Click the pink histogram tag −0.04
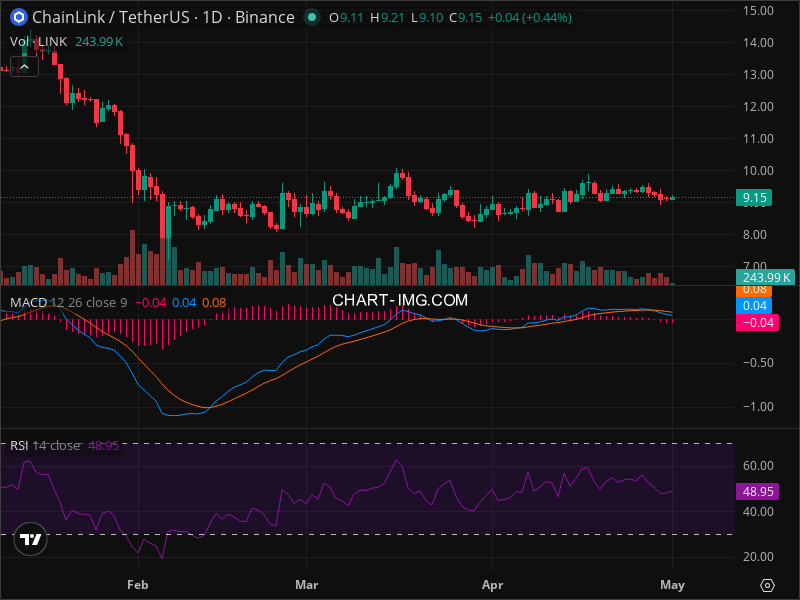 point(757,322)
